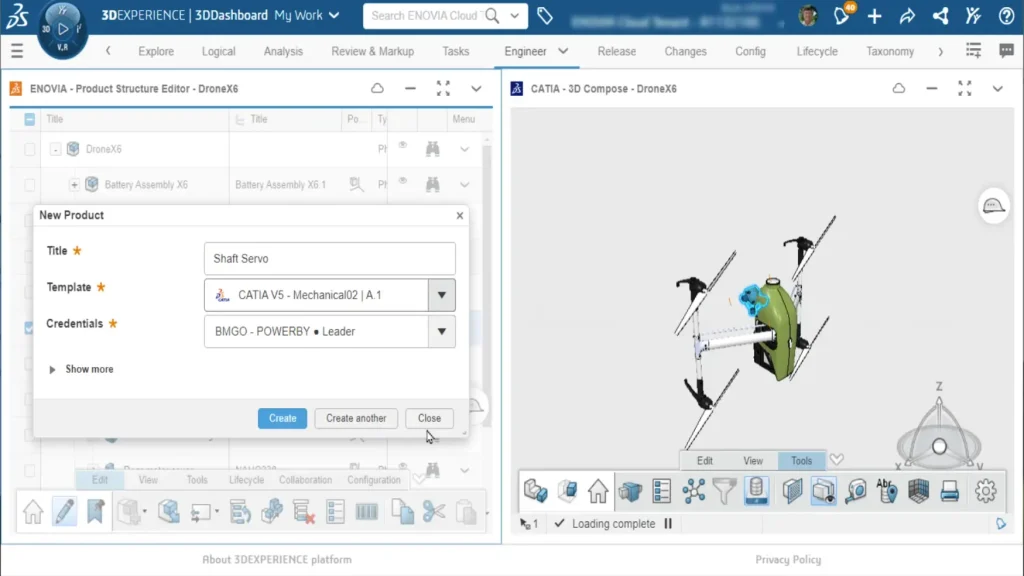Open the search options dropdown chevron
The image size is (1024, 576).
click(515, 16)
